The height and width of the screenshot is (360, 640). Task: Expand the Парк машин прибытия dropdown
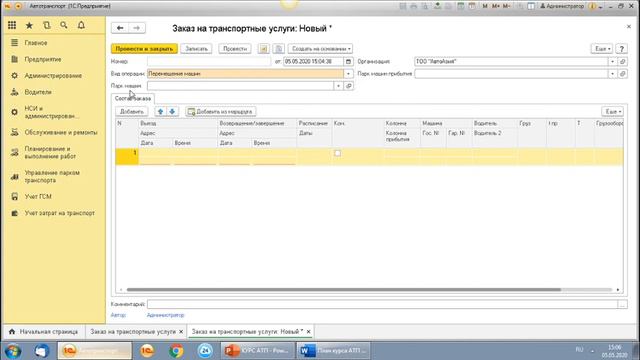tap(612, 74)
